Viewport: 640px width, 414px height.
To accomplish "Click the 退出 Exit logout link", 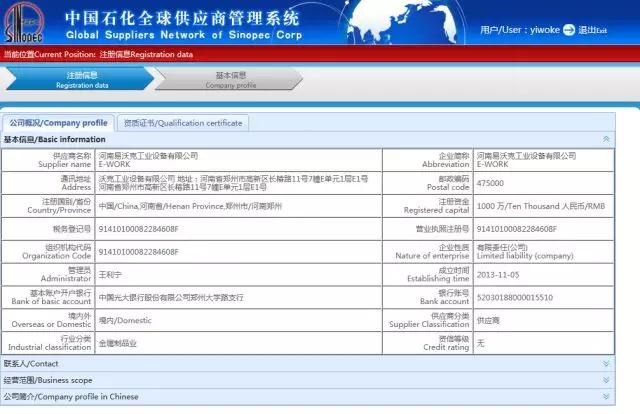I will pyautogui.click(x=592, y=31).
